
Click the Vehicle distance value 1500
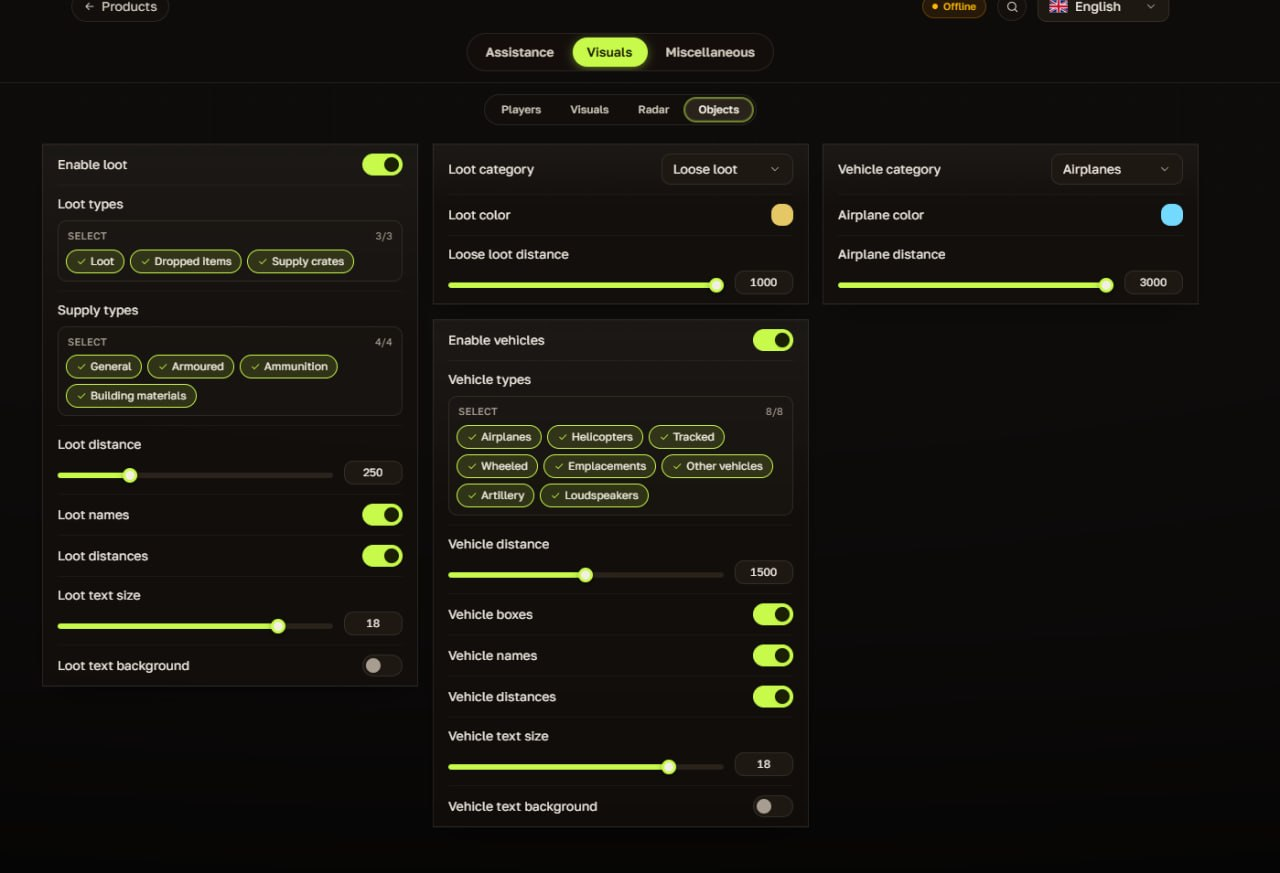(764, 573)
